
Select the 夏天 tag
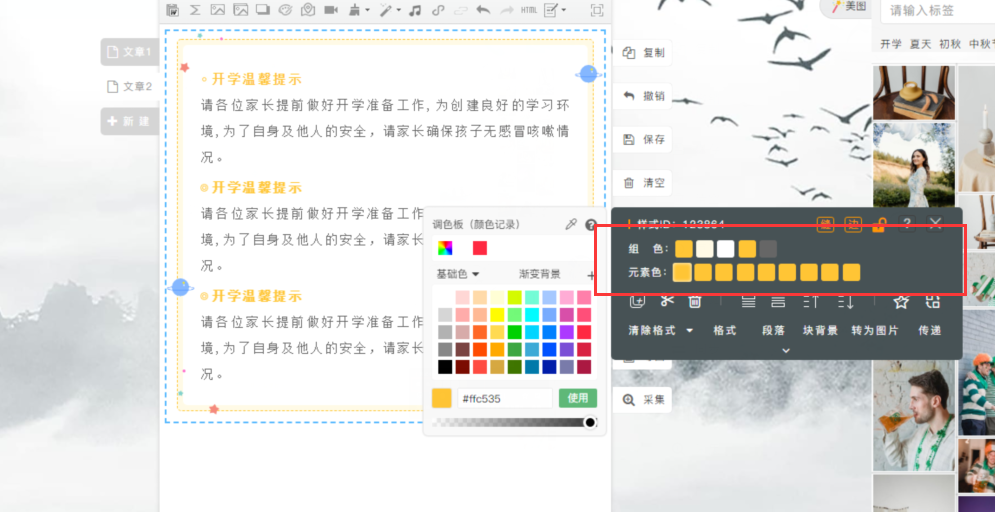[920, 44]
